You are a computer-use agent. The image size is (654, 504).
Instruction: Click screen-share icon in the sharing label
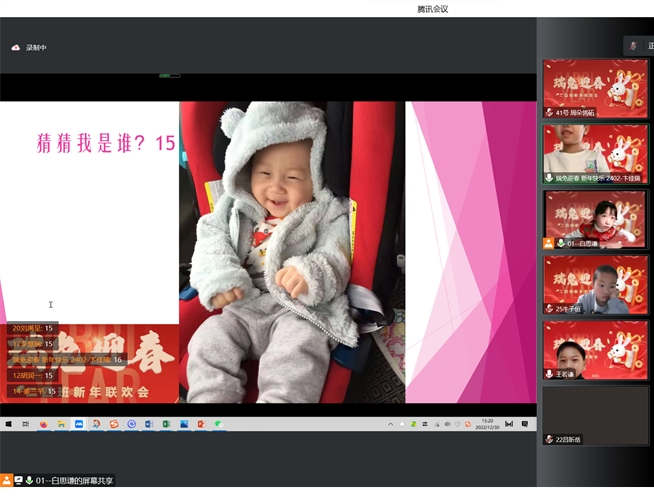(18, 481)
